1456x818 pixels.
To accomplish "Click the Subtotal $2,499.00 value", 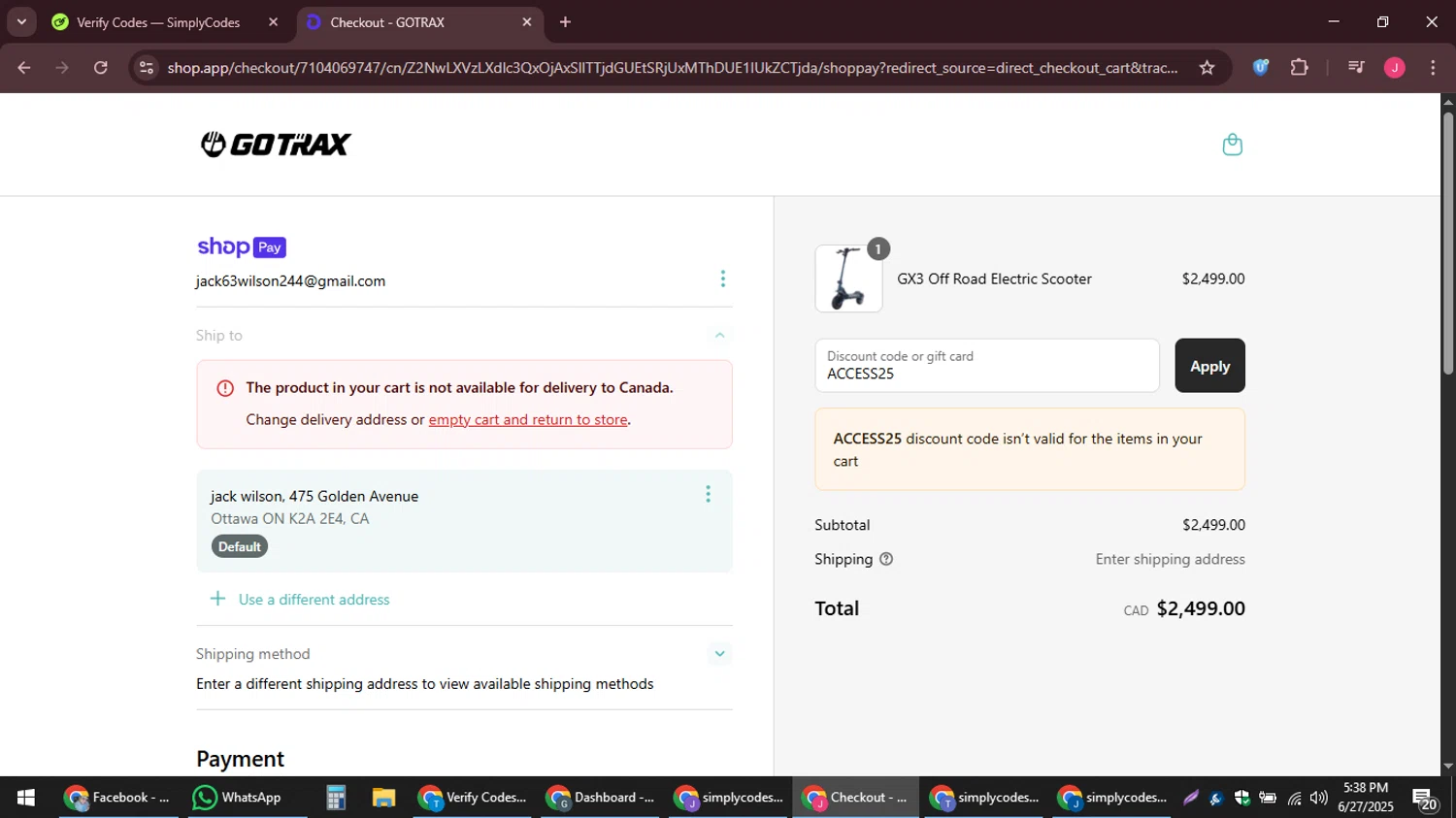I will [x=1213, y=525].
